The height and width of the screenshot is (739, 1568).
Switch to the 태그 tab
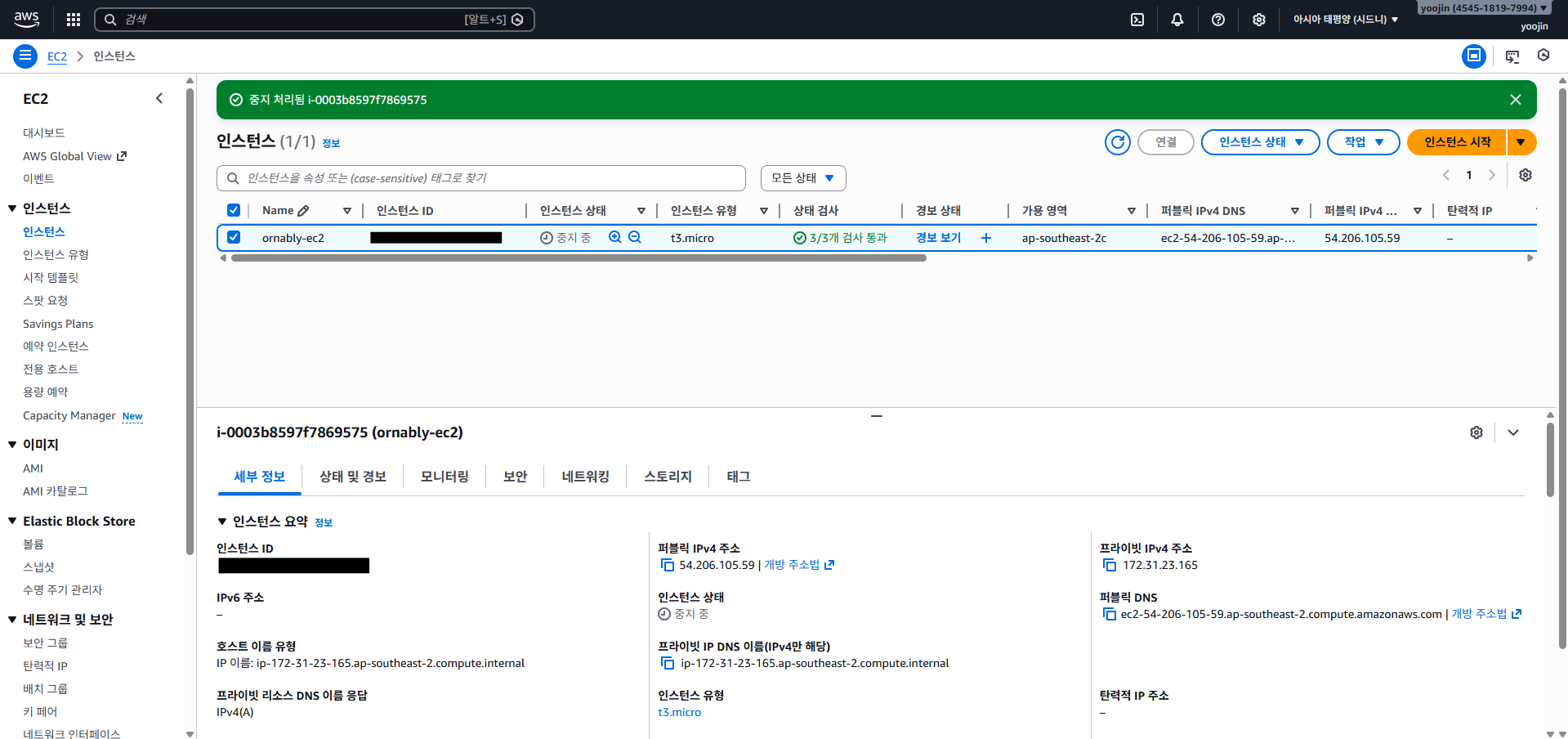pyautogui.click(x=739, y=477)
